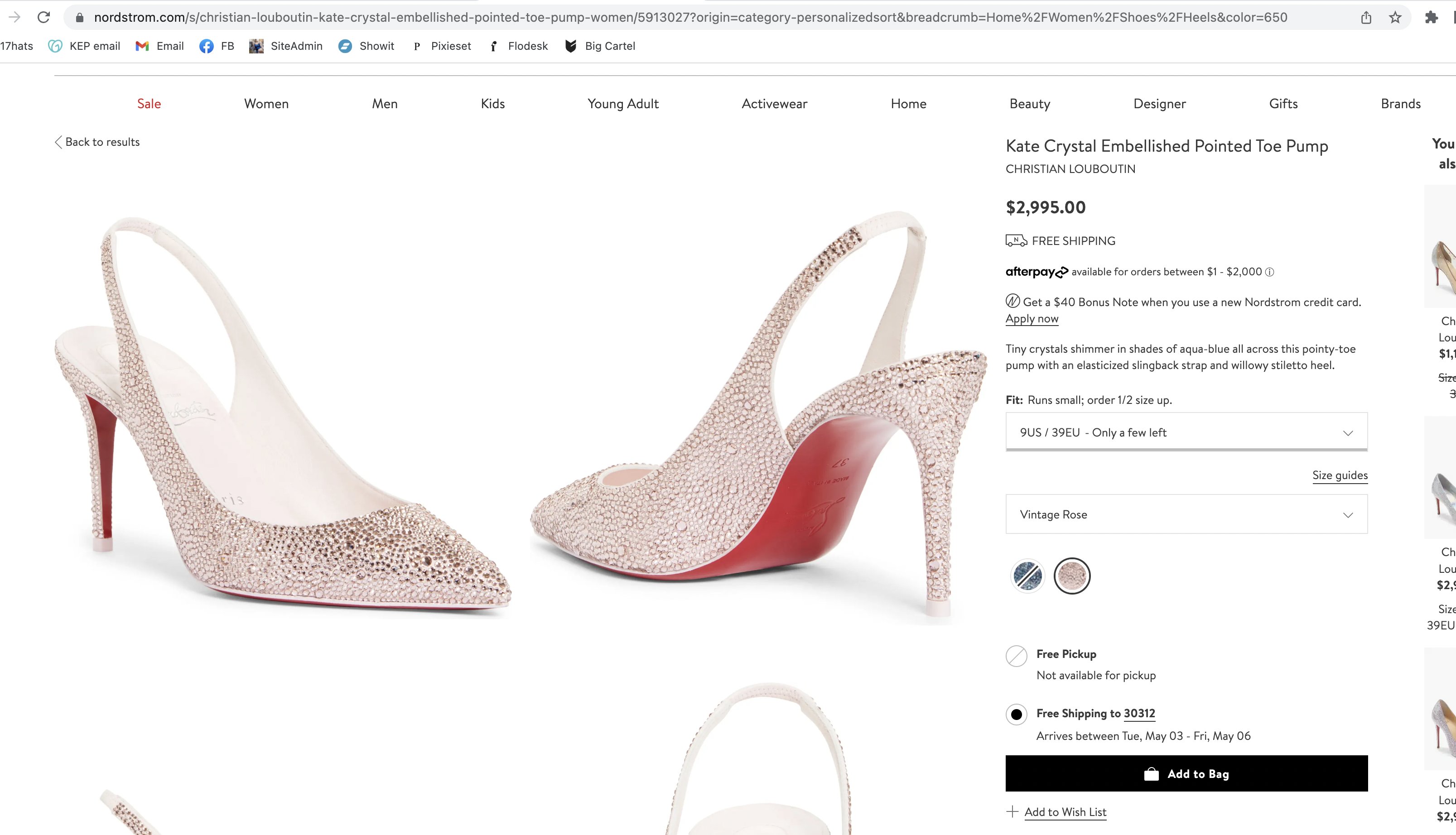
Task: Click the share icon in the address bar
Action: [x=1366, y=17]
